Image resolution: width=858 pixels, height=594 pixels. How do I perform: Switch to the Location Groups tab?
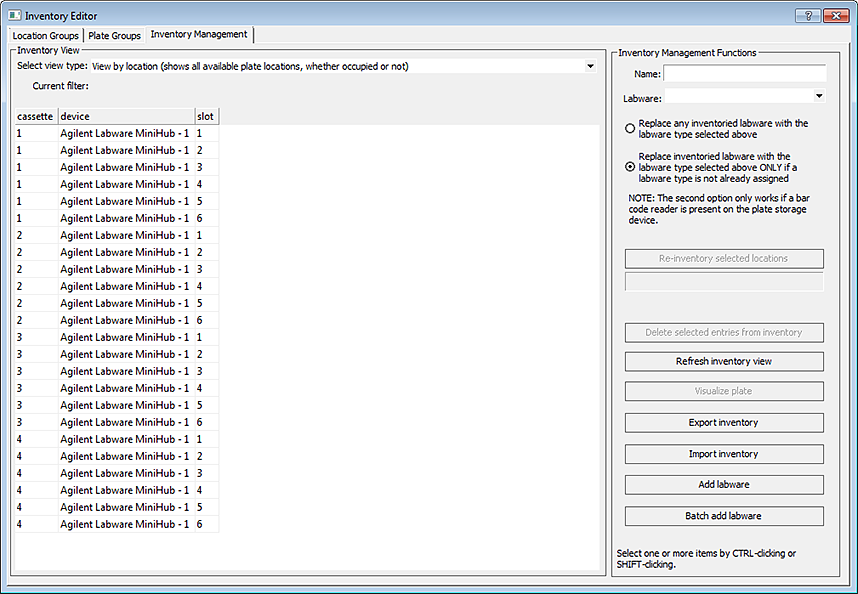45,36
